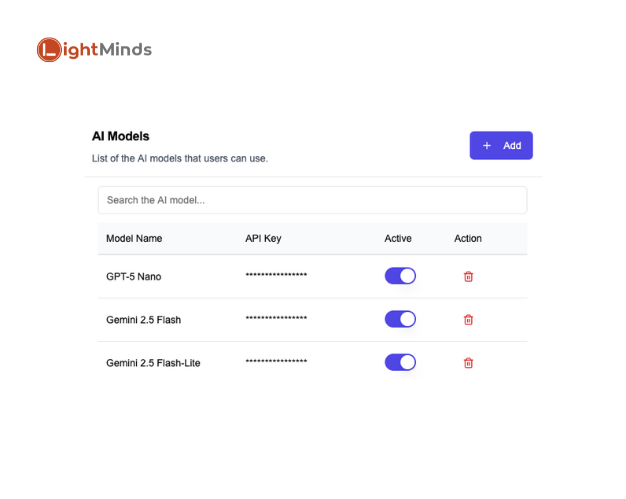
Task: Click the masked API key for GPT-5 Nano
Action: point(276,276)
